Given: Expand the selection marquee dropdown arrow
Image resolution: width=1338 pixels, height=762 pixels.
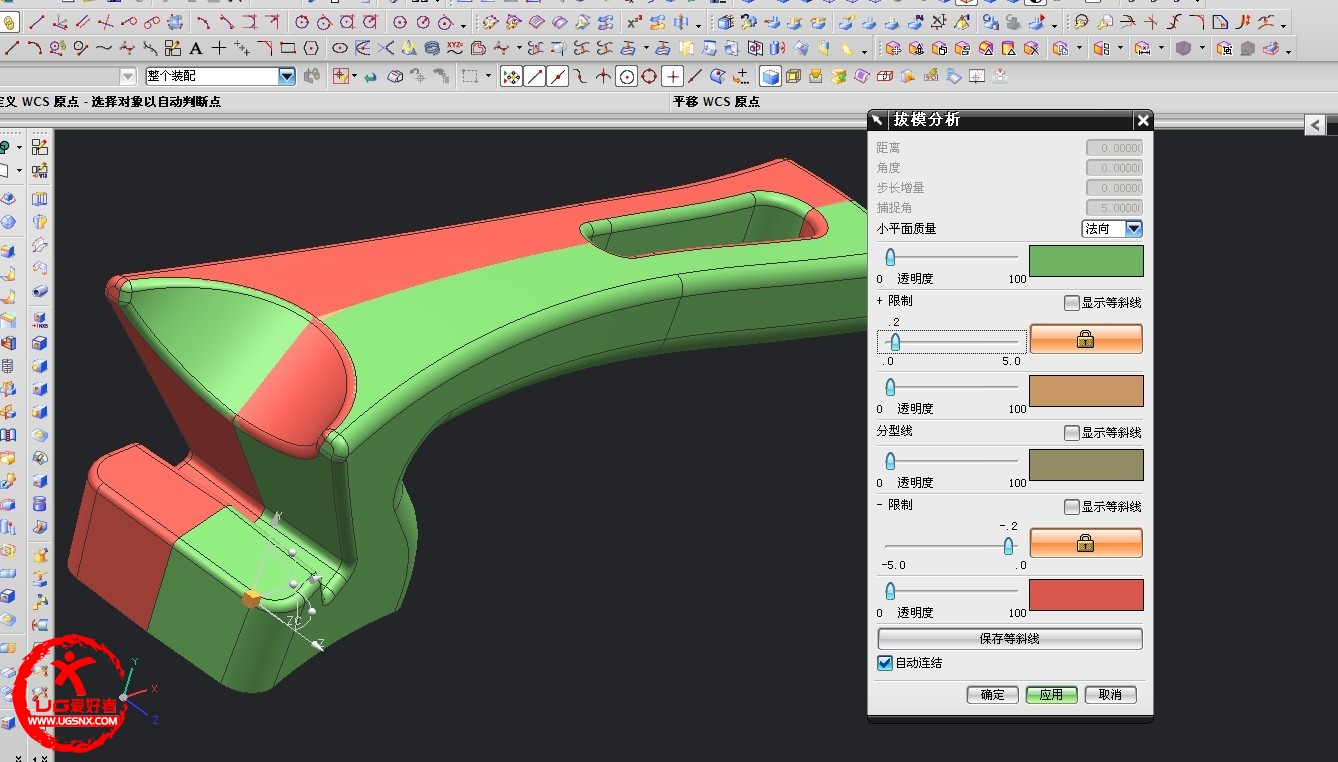Looking at the screenshot, I should coord(488,76).
